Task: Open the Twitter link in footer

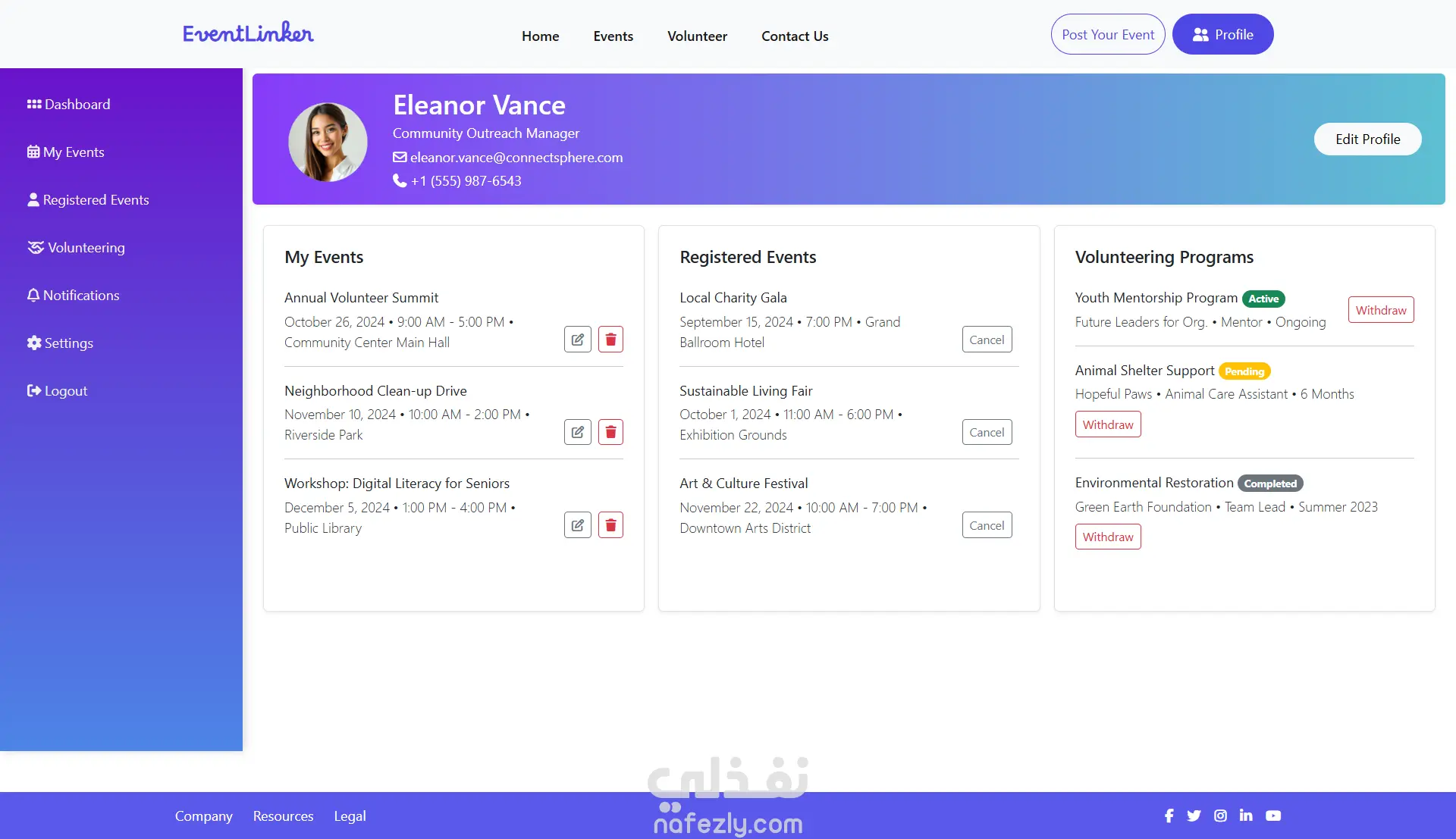Action: click(x=1194, y=816)
